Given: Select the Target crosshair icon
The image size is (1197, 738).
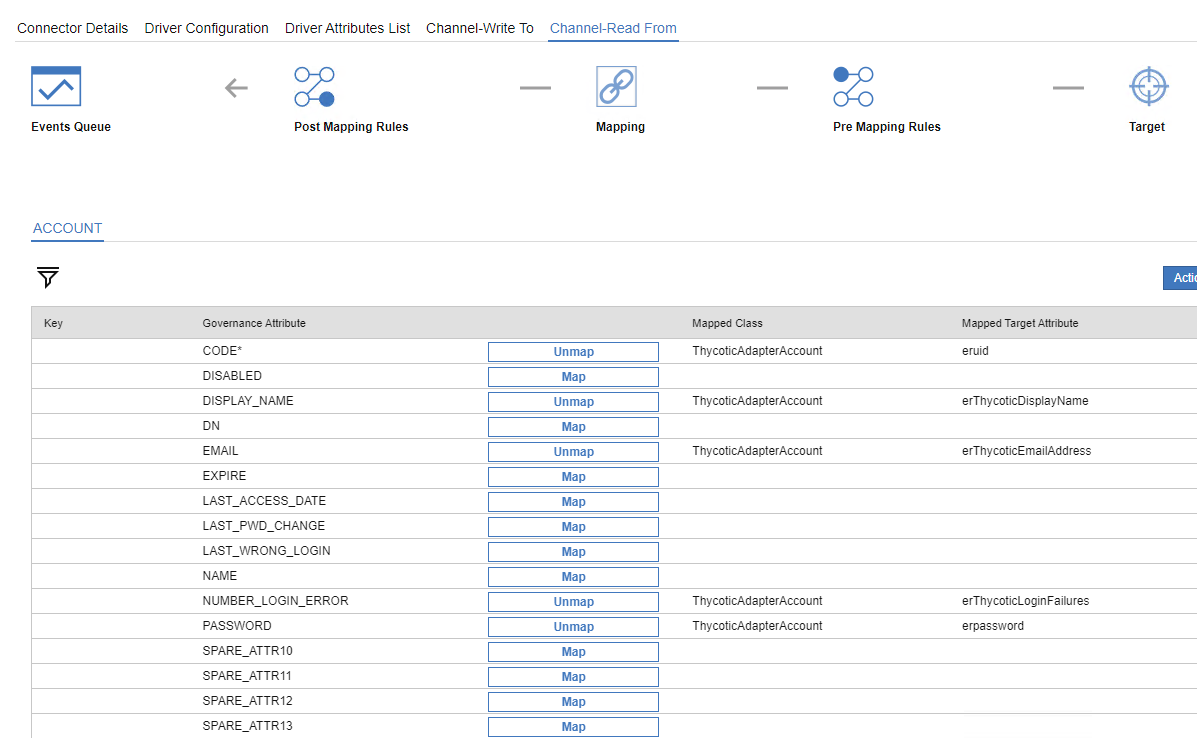Looking at the screenshot, I should click(x=1148, y=87).
